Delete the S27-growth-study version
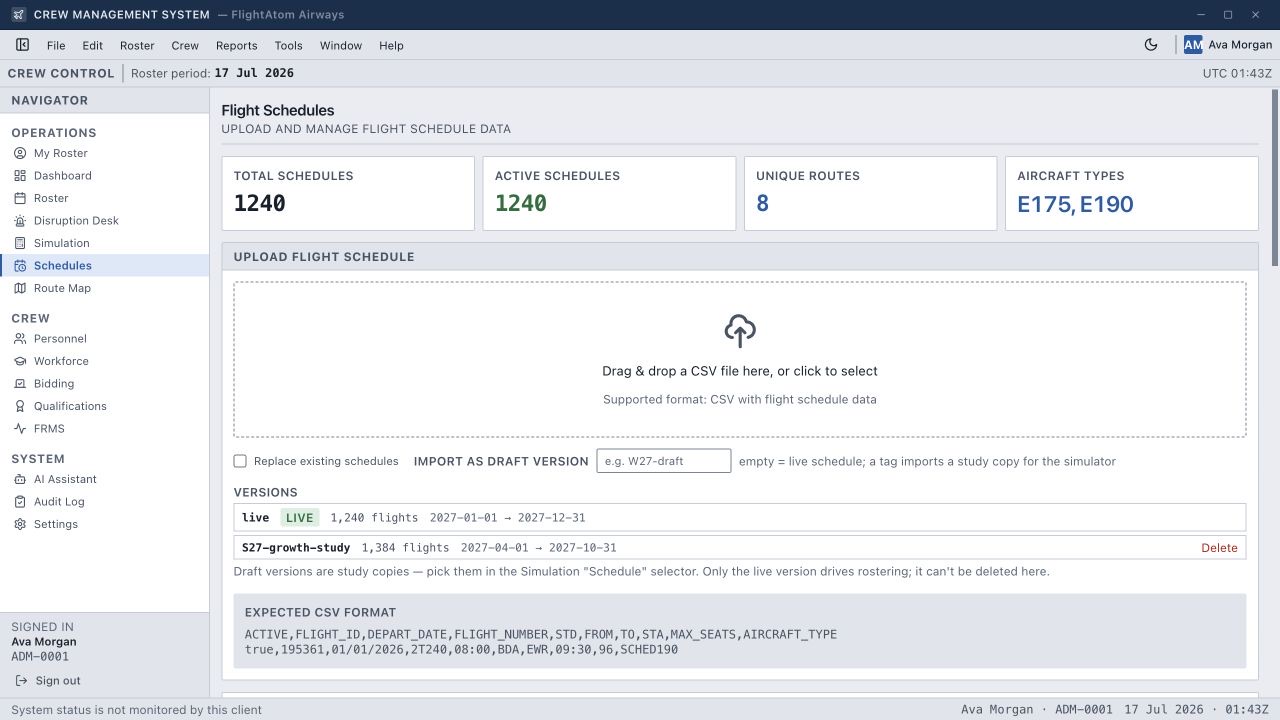This screenshot has height=720, width=1280. pyautogui.click(x=1219, y=548)
